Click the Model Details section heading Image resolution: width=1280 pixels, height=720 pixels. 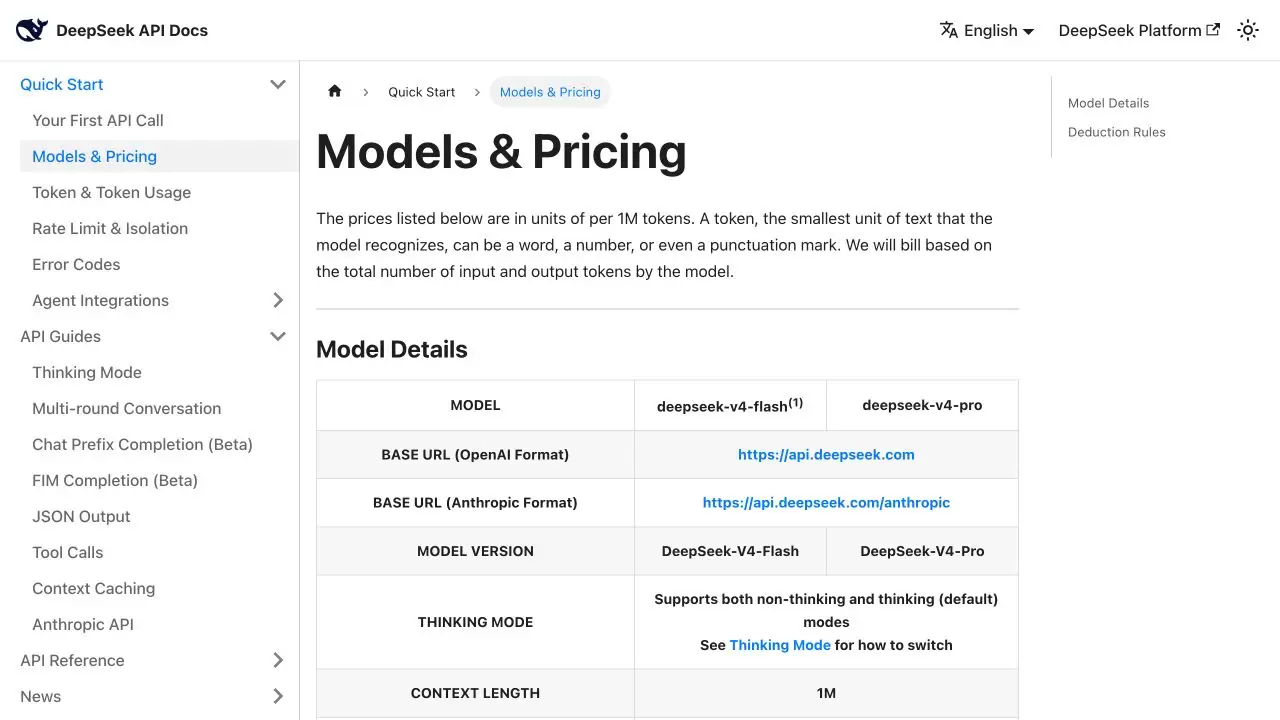click(x=392, y=349)
